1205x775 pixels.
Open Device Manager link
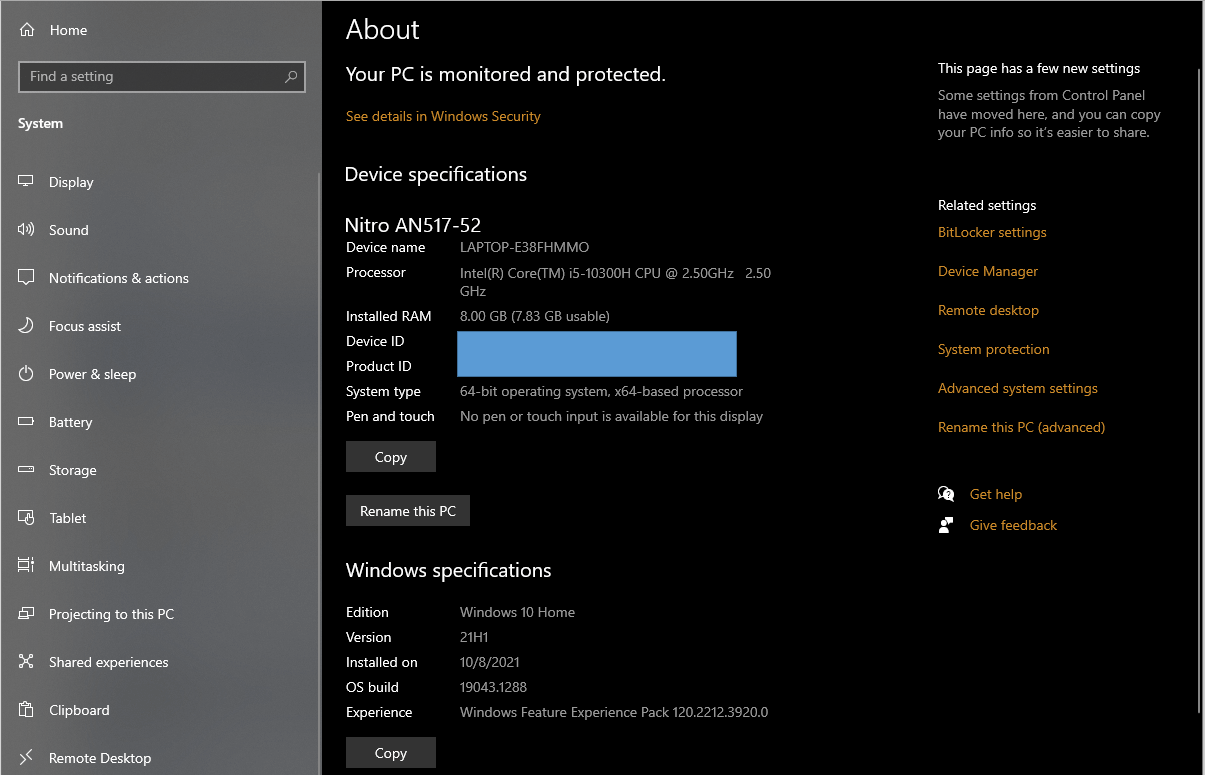tap(988, 271)
